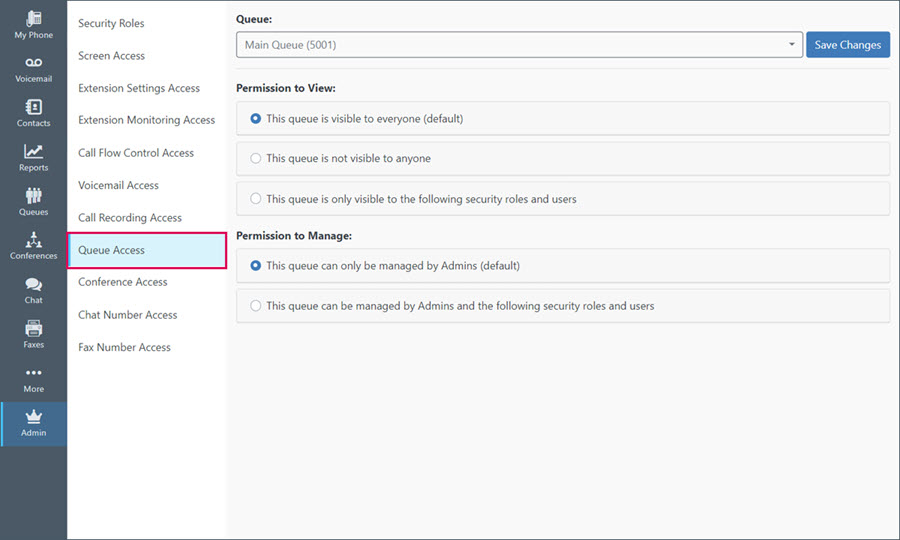Open Fax Number Access page
Image resolution: width=900 pixels, height=540 pixels.
point(125,347)
